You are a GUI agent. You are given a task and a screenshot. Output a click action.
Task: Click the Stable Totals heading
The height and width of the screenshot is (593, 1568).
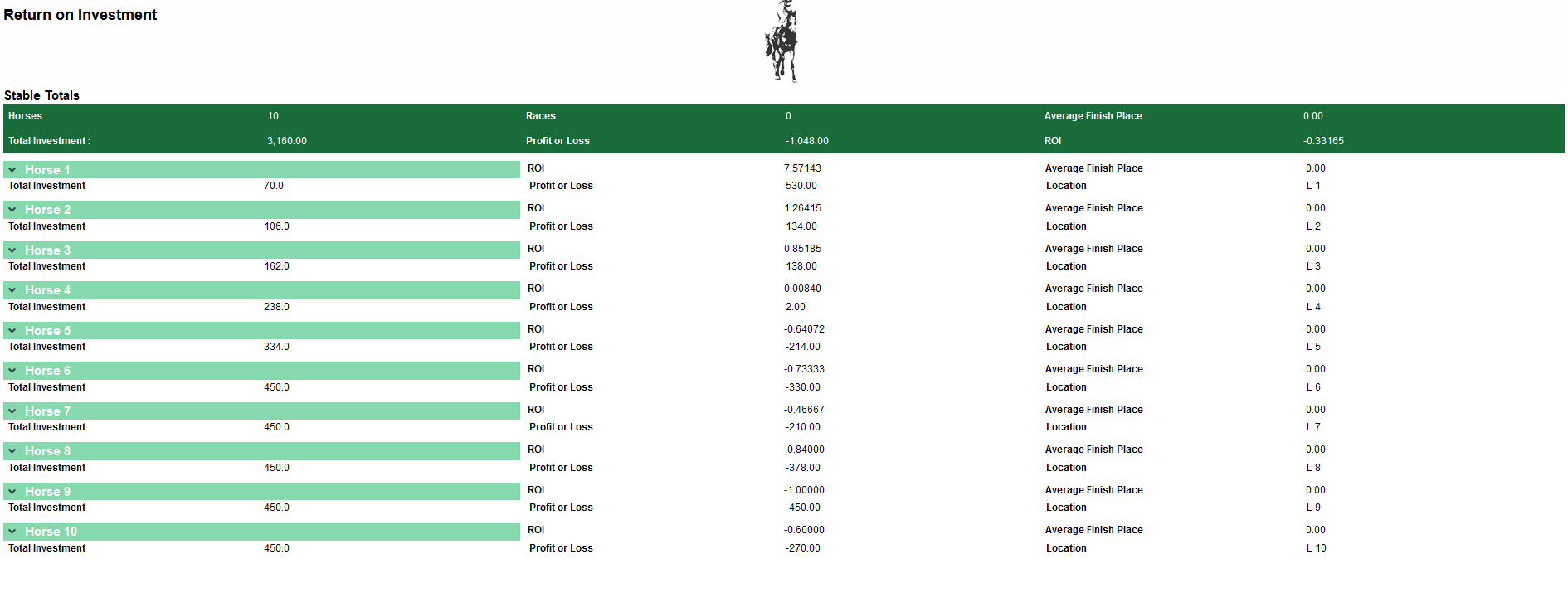[x=41, y=95]
